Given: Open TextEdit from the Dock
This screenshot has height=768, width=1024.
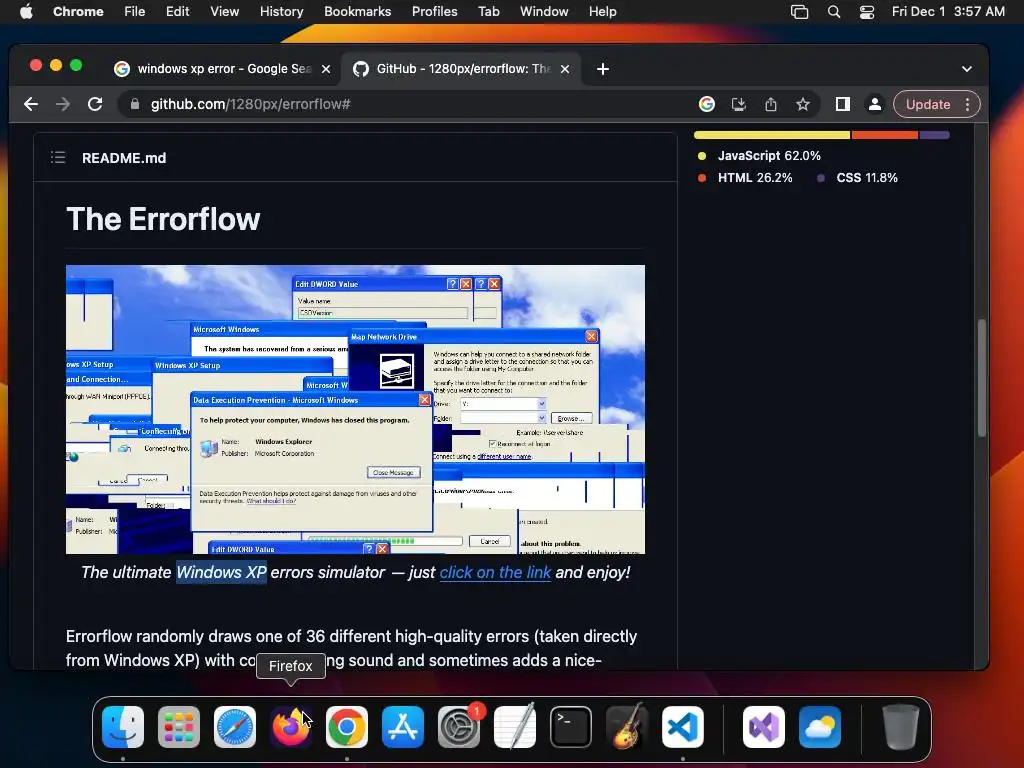Looking at the screenshot, I should pyautogui.click(x=515, y=726).
